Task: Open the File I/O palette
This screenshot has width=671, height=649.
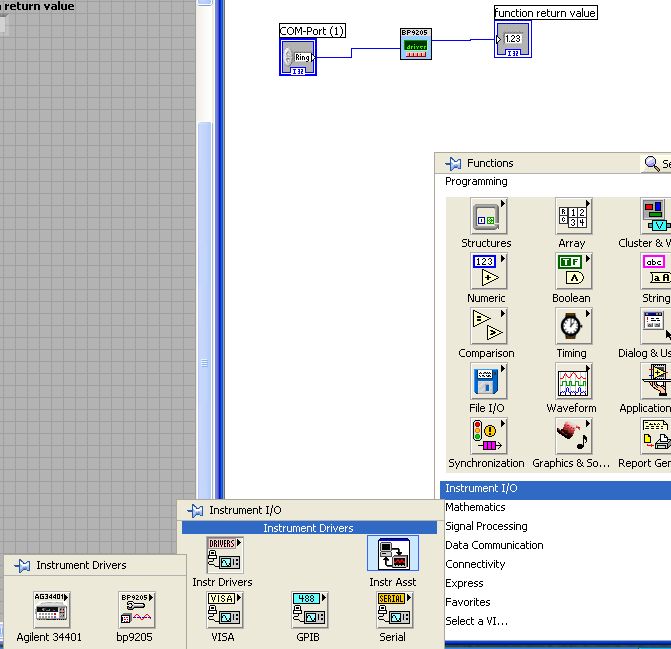Action: [488, 381]
